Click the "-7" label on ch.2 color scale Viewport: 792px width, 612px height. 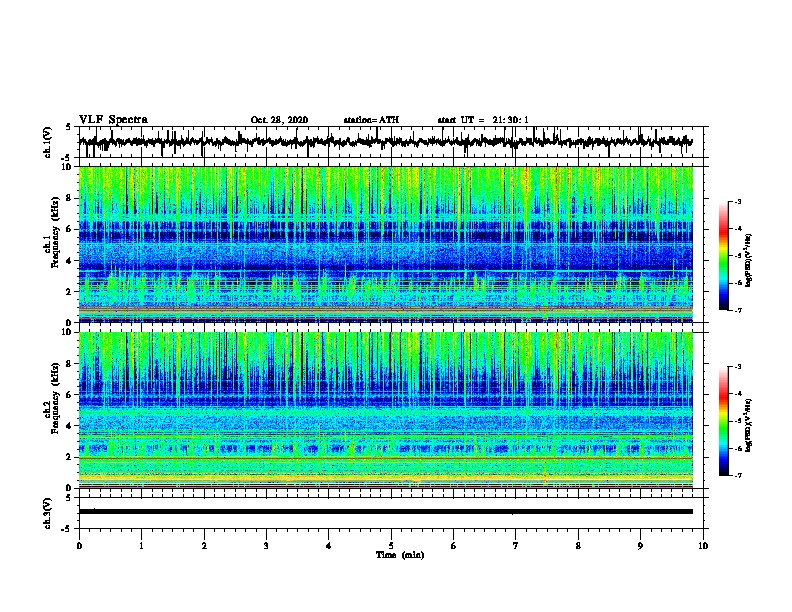[738, 476]
